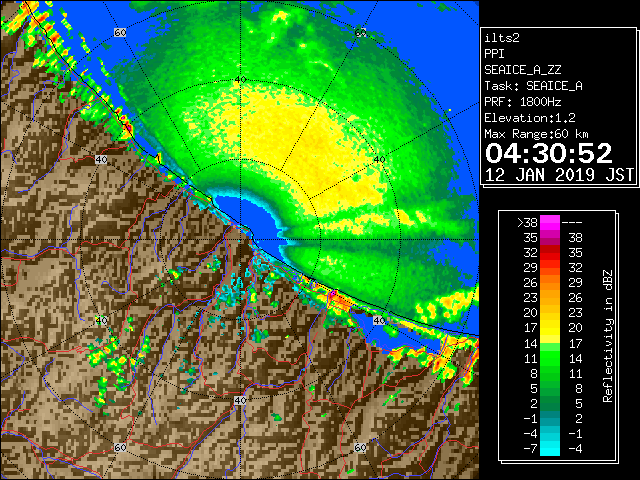Screen dimensions: 640x480
Task: Click the PRF: 1800Hz line
Action: [522, 102]
